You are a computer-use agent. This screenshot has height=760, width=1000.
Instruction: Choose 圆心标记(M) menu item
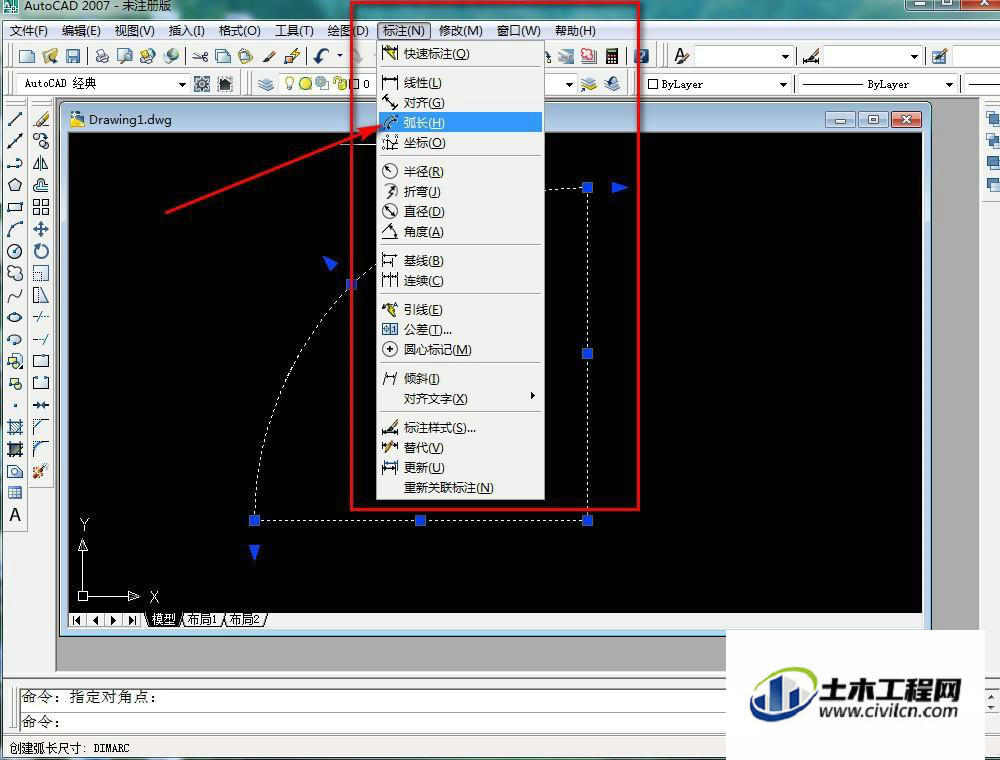click(x=460, y=349)
